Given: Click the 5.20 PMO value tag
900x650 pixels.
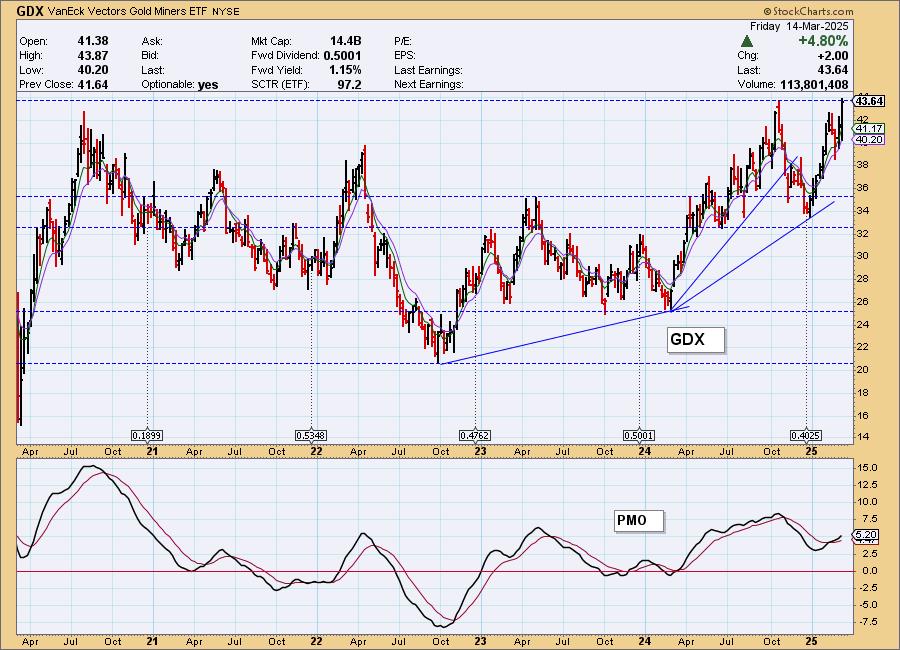Looking at the screenshot, I should click(866, 535).
